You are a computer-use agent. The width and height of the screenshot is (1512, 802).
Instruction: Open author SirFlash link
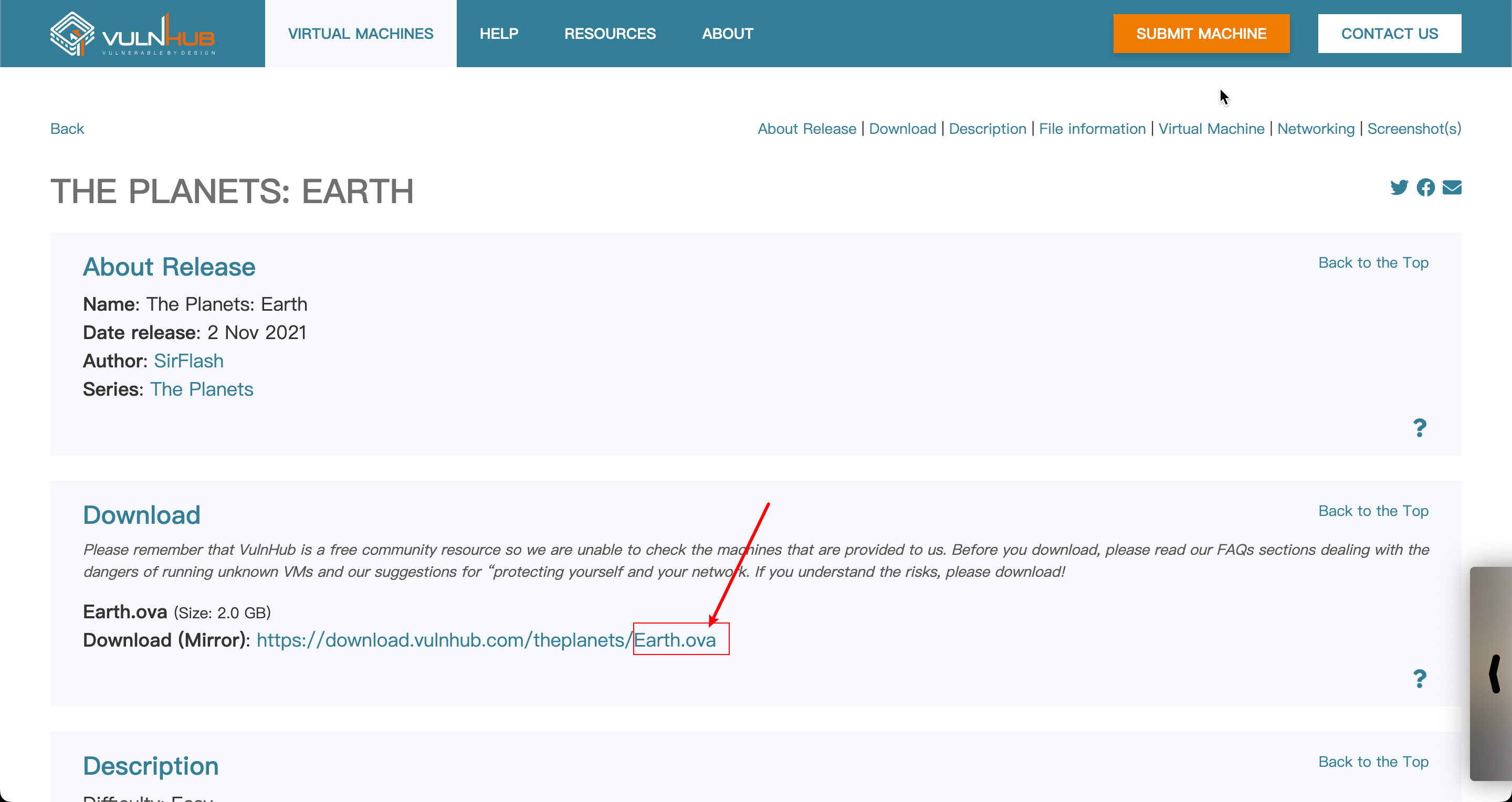click(188, 361)
